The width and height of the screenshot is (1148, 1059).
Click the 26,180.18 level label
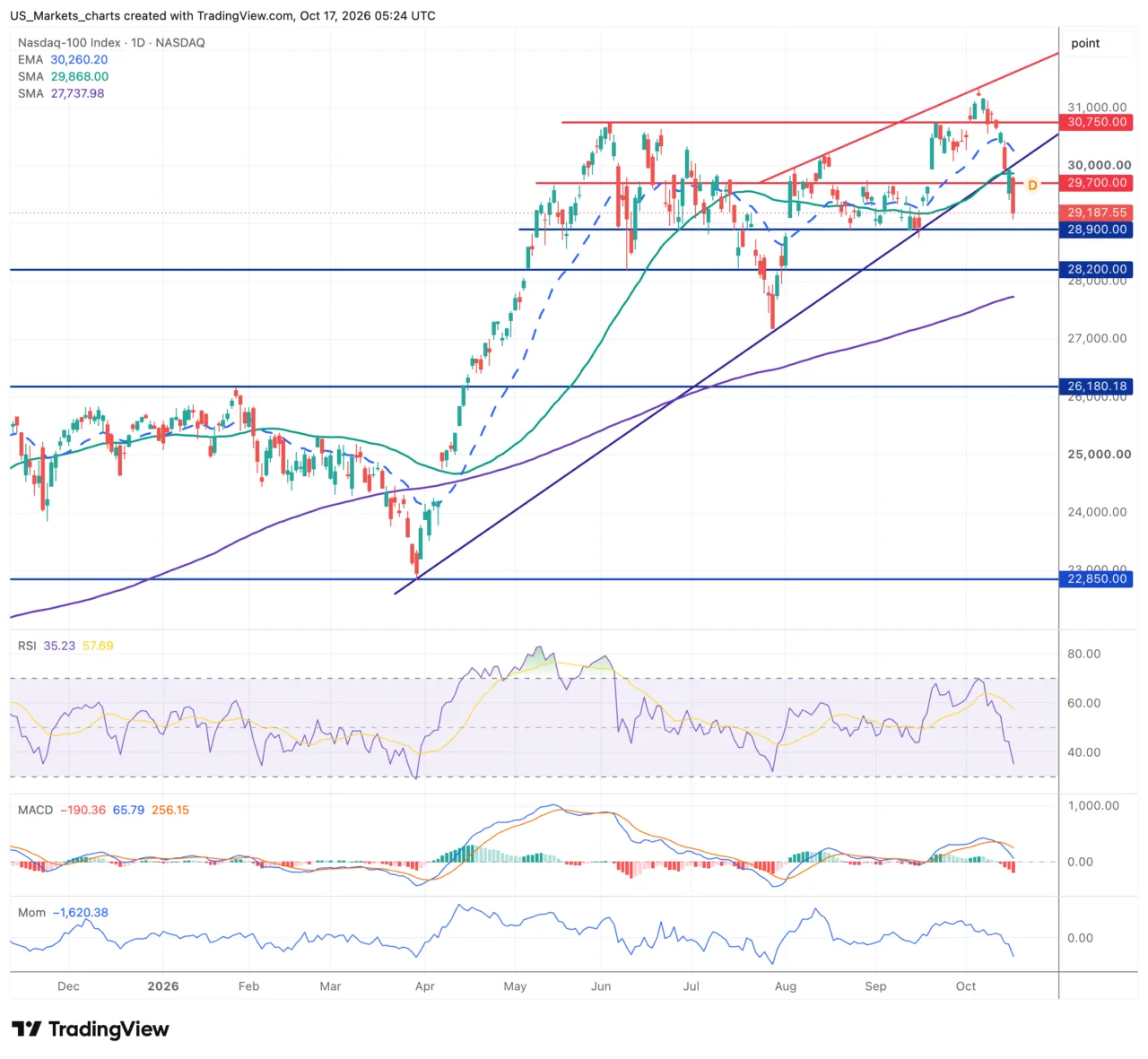point(1097,386)
